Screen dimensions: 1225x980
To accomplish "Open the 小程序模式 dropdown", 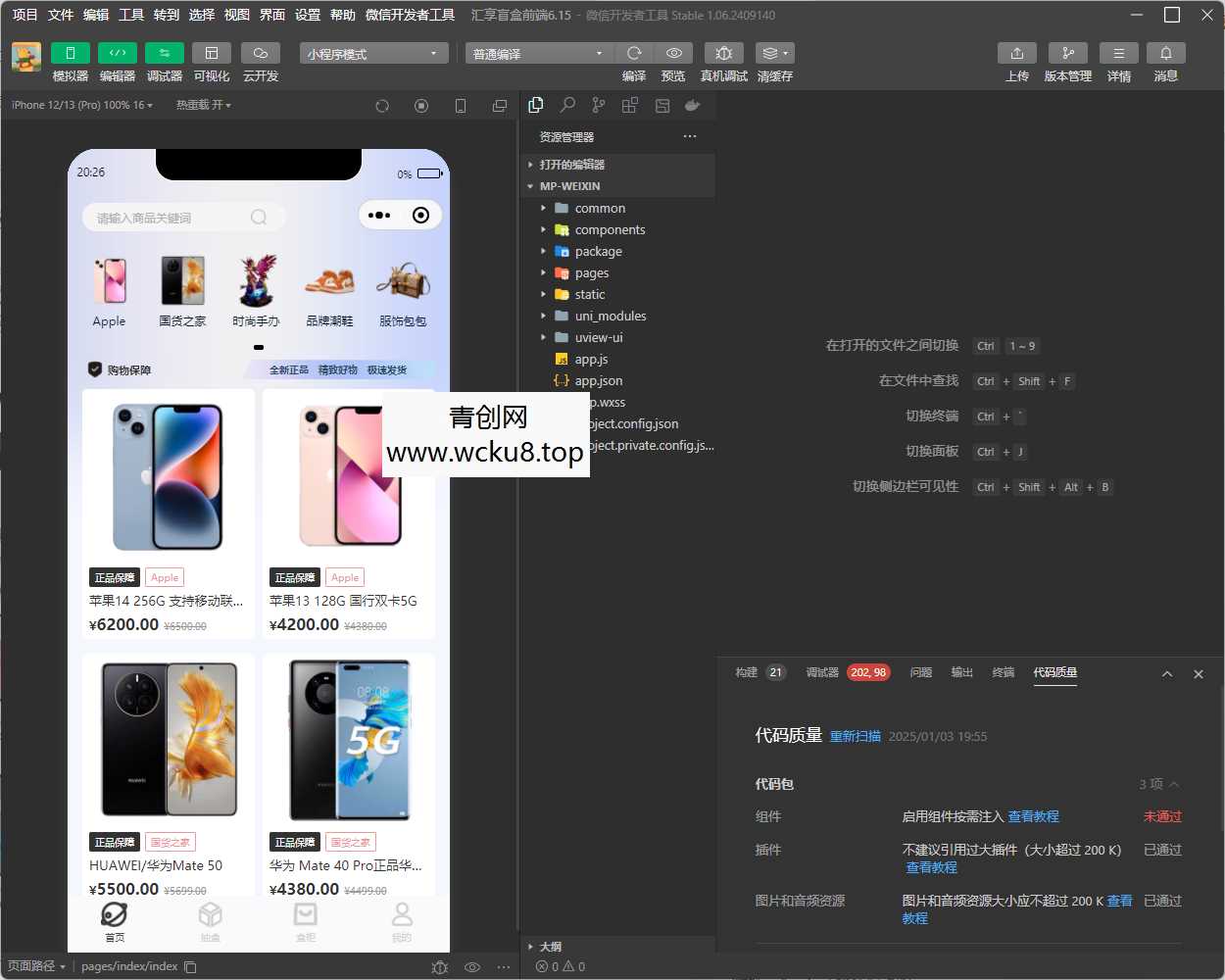I will click(373, 54).
